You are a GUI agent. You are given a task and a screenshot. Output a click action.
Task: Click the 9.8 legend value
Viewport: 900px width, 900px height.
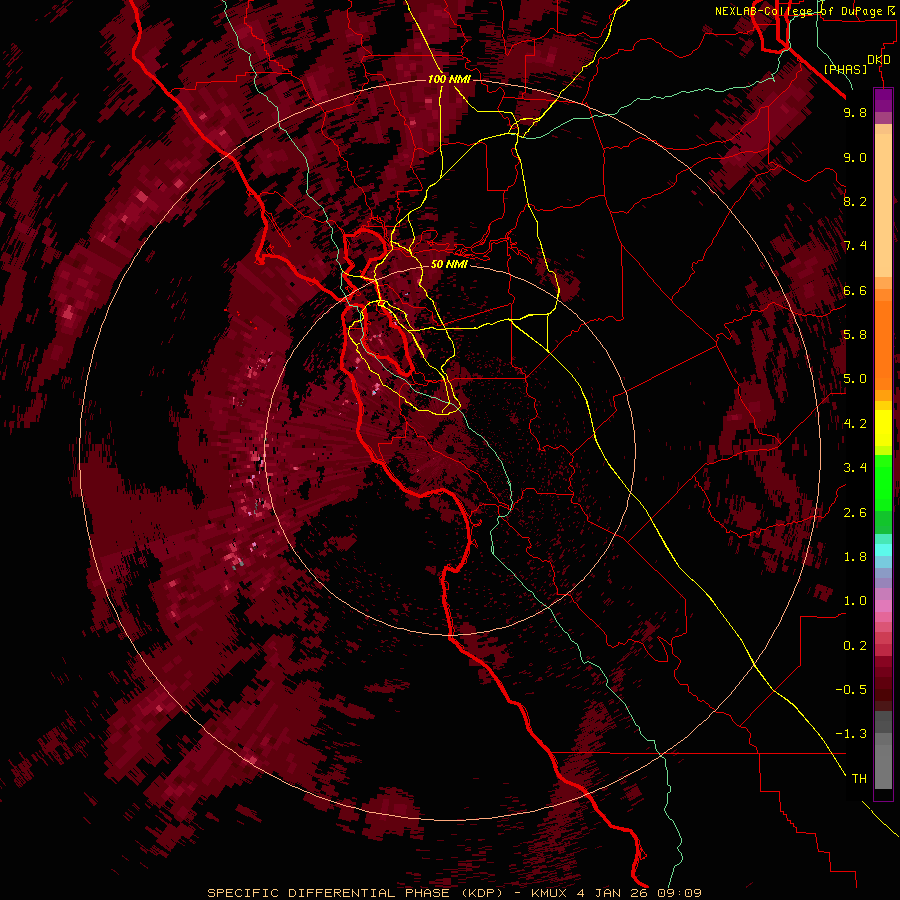pyautogui.click(x=855, y=112)
